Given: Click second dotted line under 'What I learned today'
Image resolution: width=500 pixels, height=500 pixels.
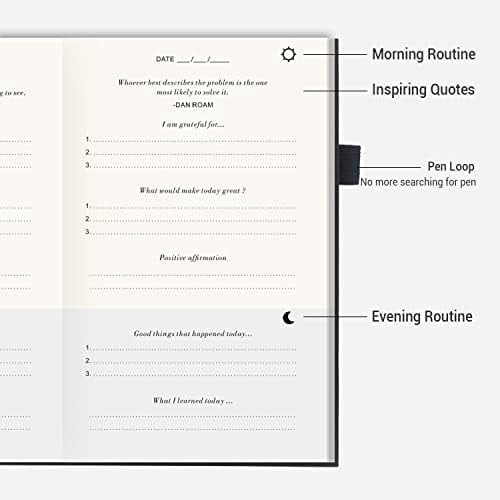Looking at the screenshot, I should click(x=192, y=429).
